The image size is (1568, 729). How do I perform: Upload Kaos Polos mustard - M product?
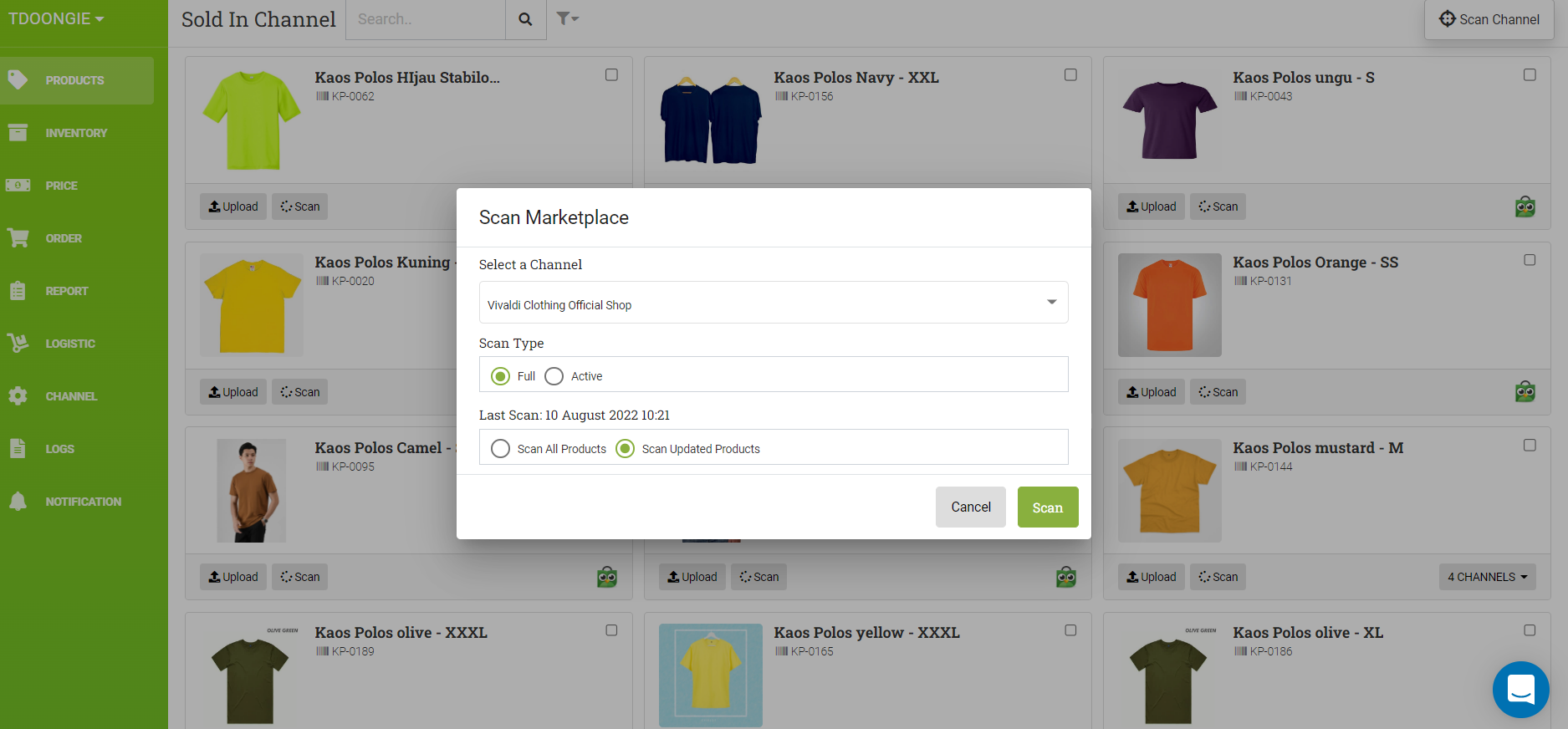pyautogui.click(x=1152, y=577)
